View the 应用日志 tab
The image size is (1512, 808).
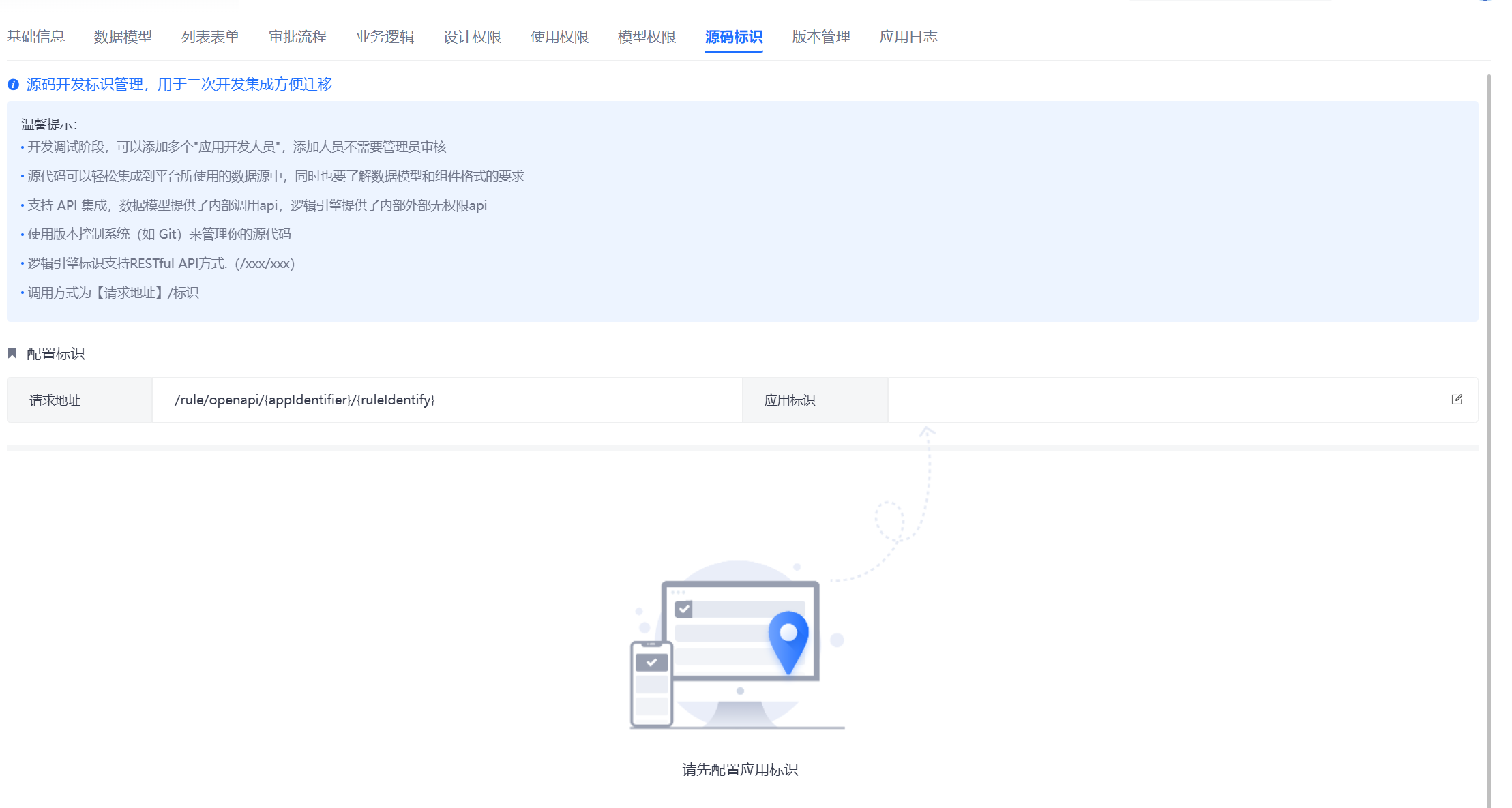(x=908, y=37)
